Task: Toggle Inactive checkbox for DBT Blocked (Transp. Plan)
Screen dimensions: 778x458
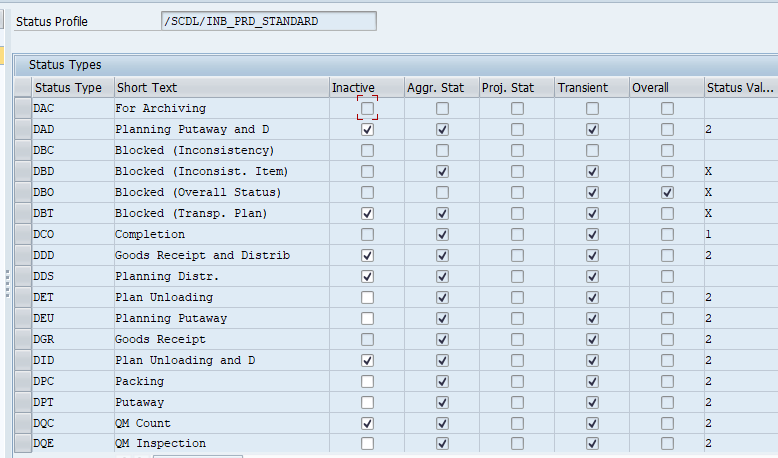Action: 368,213
